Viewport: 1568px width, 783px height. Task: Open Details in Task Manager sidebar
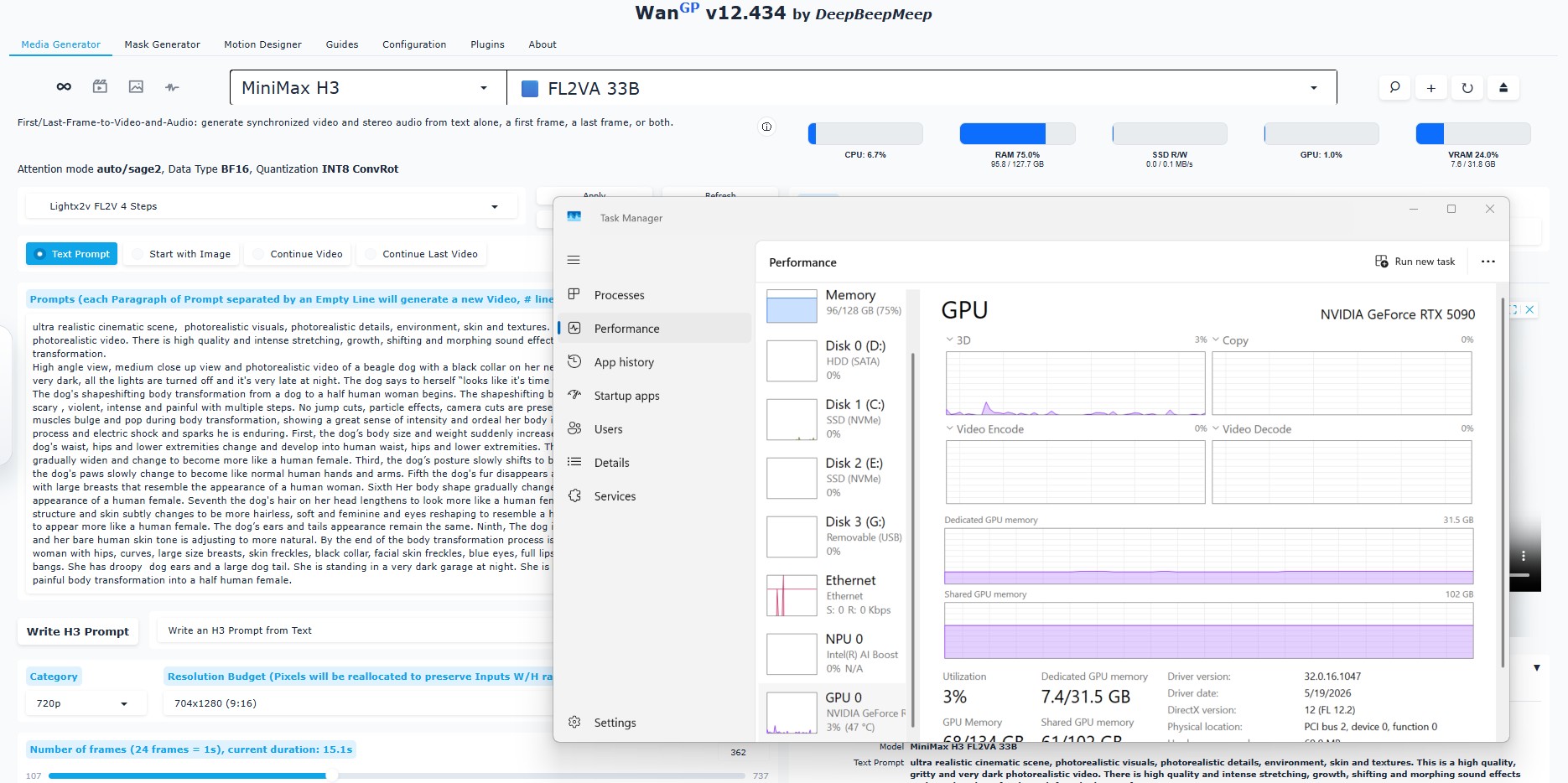click(655, 463)
